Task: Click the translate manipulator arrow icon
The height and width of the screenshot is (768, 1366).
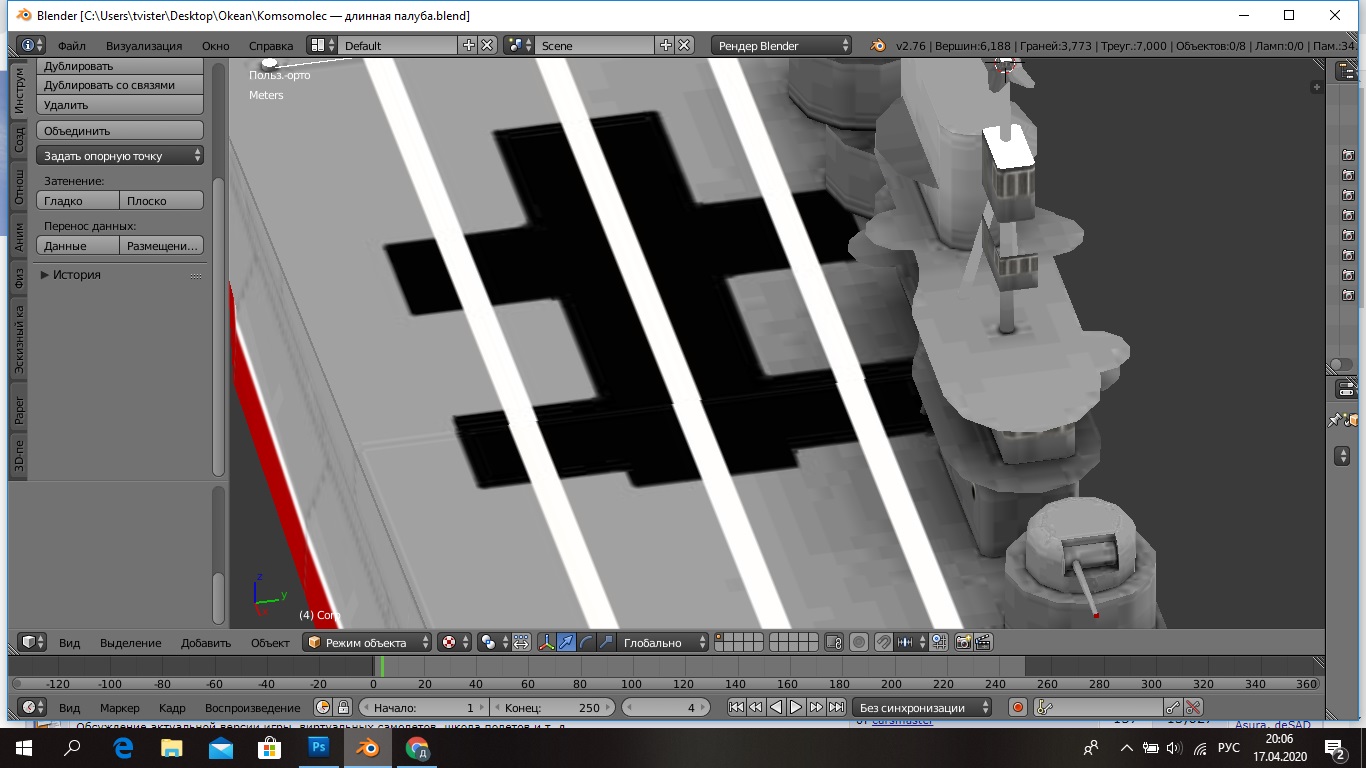Action: [x=567, y=642]
